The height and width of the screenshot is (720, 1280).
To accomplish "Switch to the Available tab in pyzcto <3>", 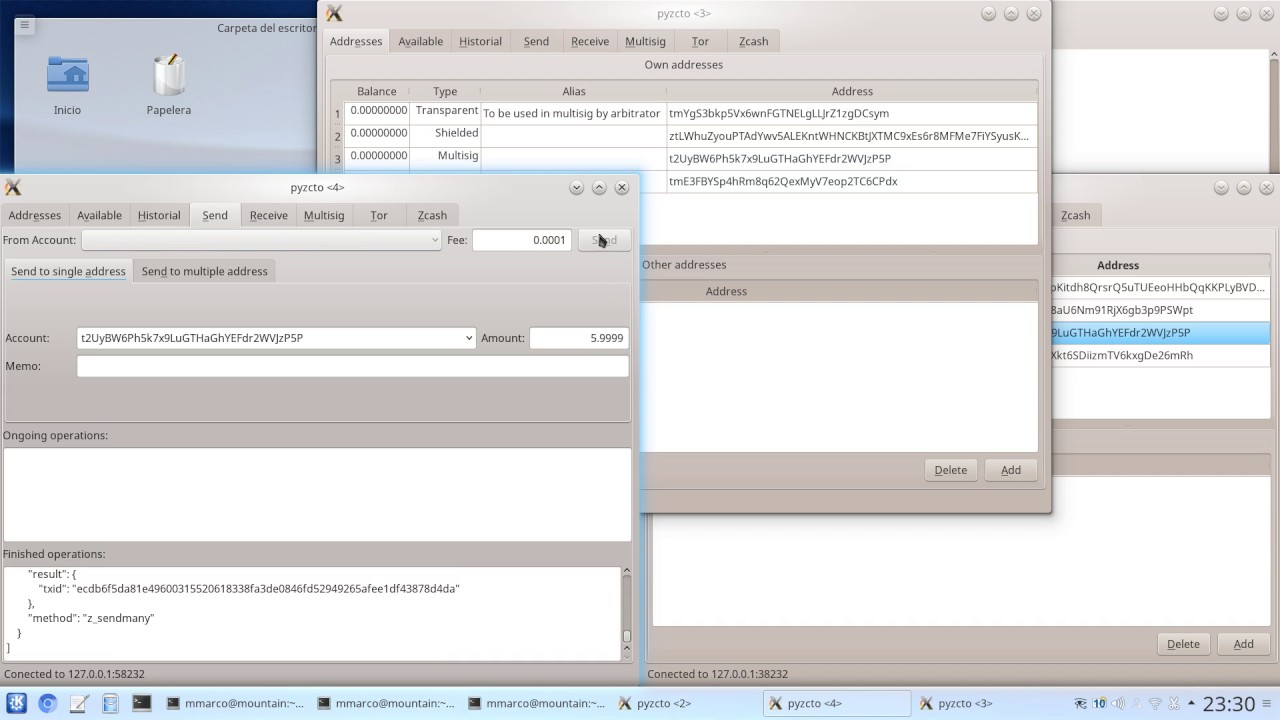I will [421, 41].
